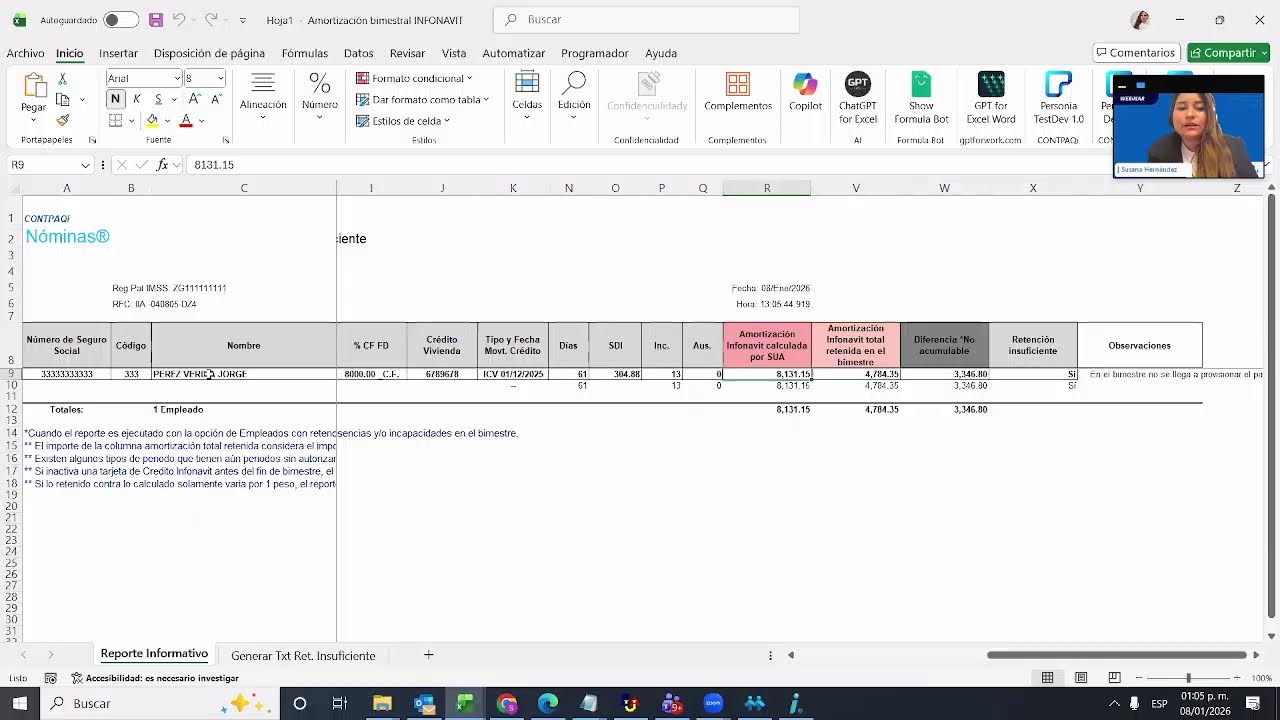The image size is (1280, 720).
Task: Select cell with name PEREZ VERDE JORGE
Action: pyautogui.click(x=244, y=374)
